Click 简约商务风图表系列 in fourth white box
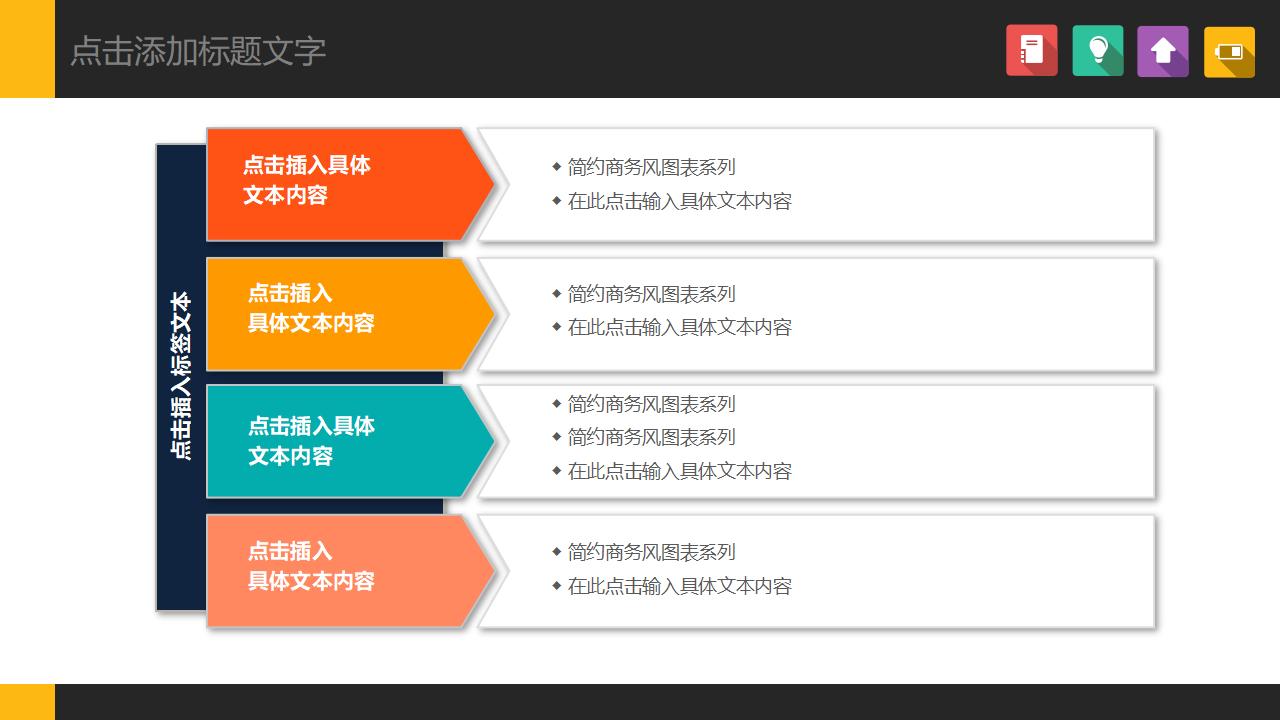The width and height of the screenshot is (1280, 720). click(x=651, y=552)
